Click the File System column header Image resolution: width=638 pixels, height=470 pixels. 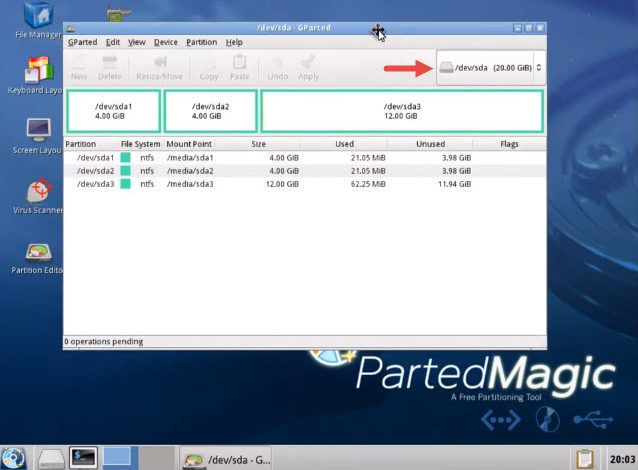tap(140, 144)
